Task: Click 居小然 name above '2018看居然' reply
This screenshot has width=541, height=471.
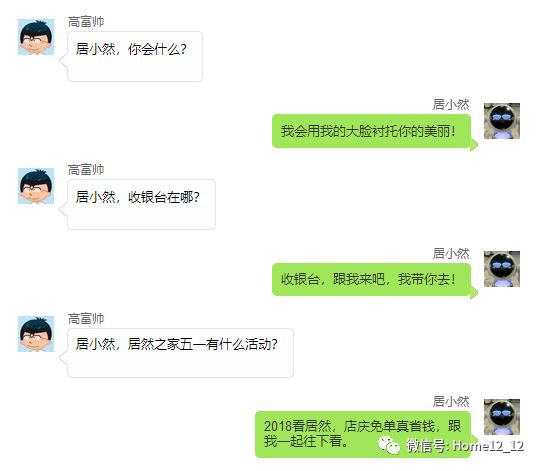Action: pyautogui.click(x=451, y=401)
